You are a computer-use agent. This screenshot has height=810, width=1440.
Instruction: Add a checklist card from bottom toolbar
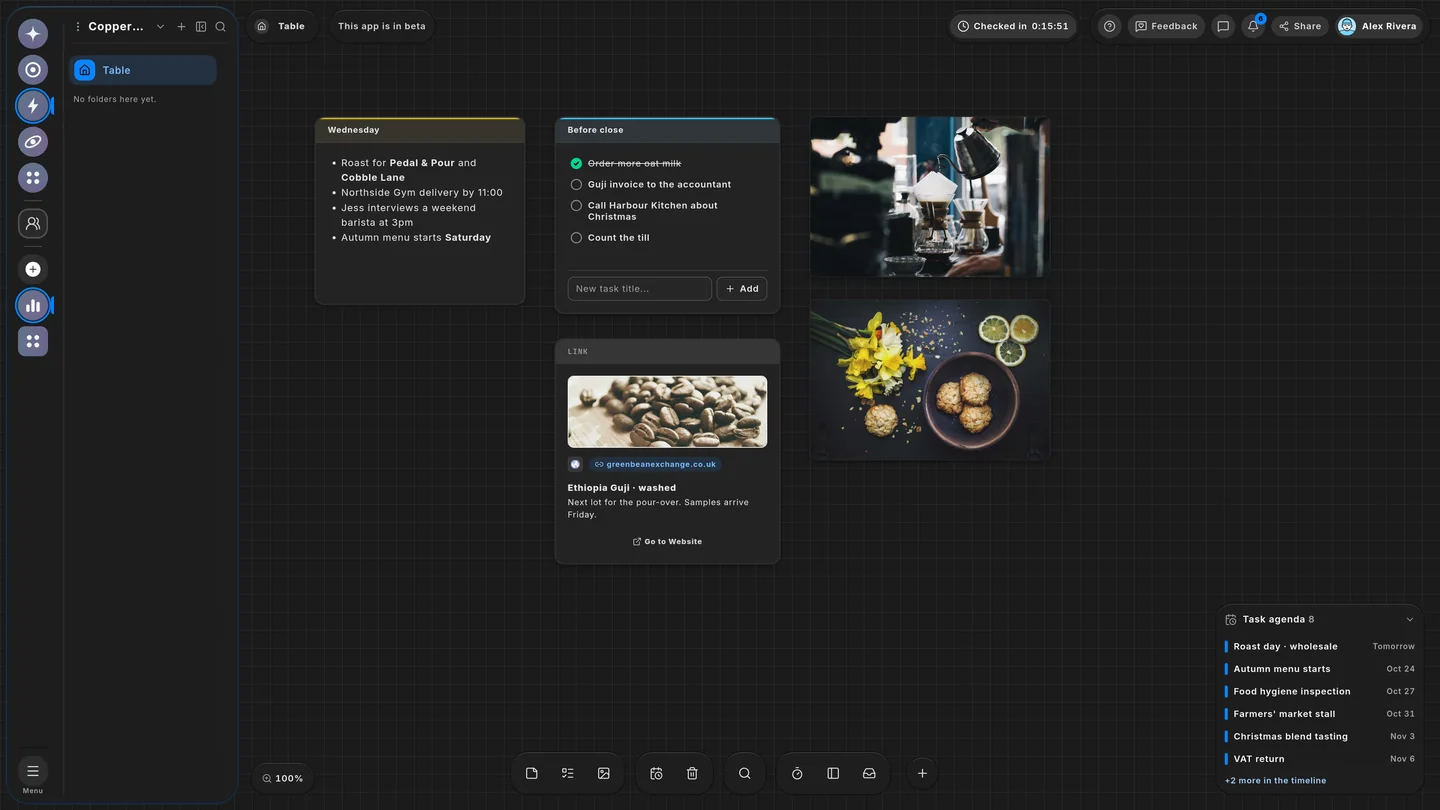[568, 774]
